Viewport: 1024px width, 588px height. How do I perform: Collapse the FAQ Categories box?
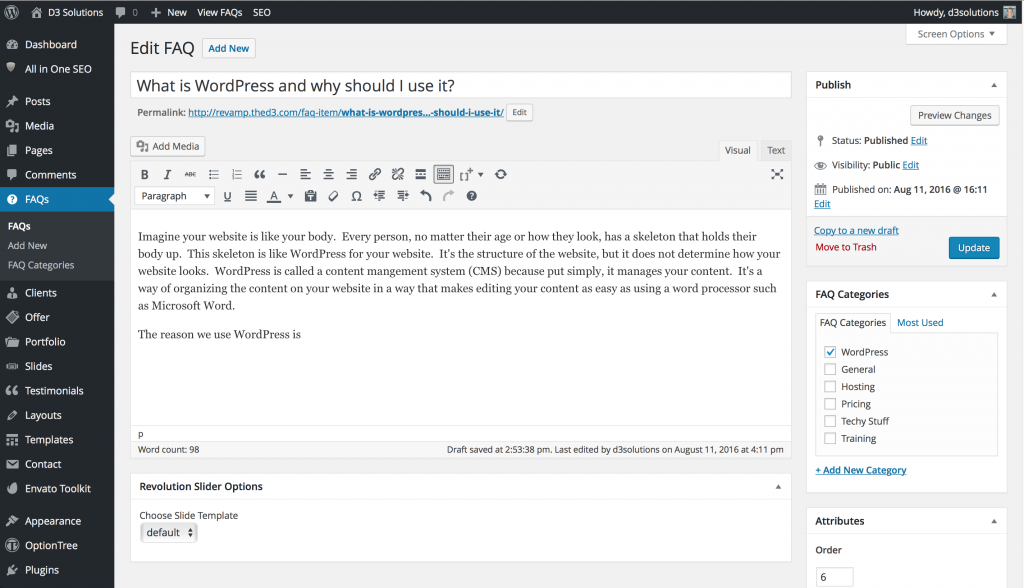(x=994, y=295)
